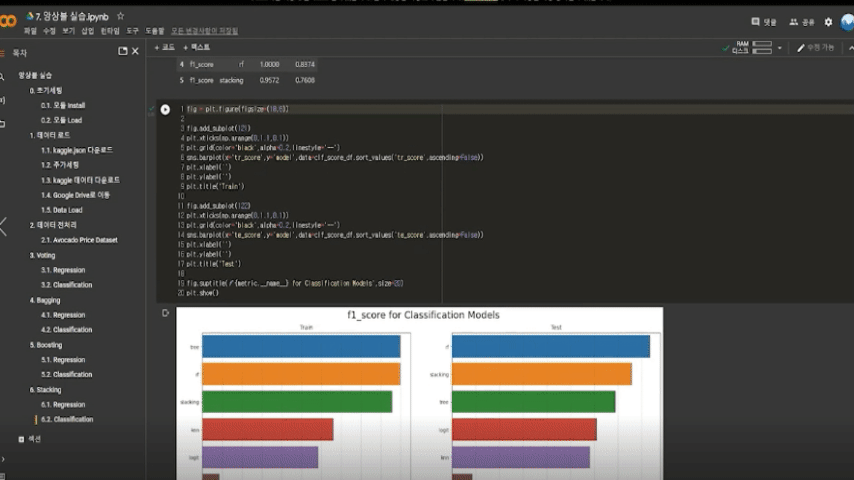Add a text cell with + 텍스트
This screenshot has width=854, height=480.
click(x=194, y=47)
